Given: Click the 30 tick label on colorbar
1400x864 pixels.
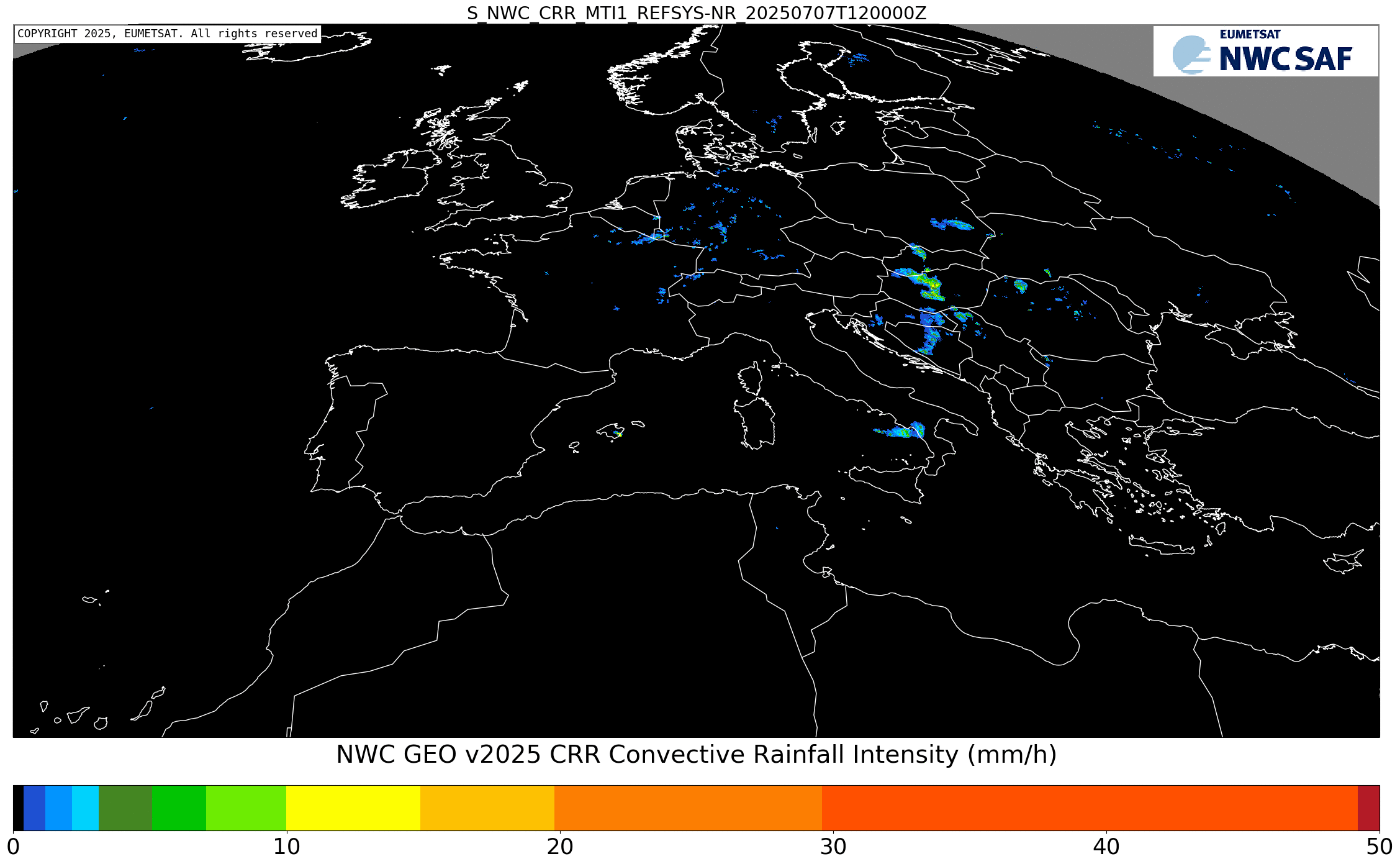Looking at the screenshot, I should tap(833, 847).
